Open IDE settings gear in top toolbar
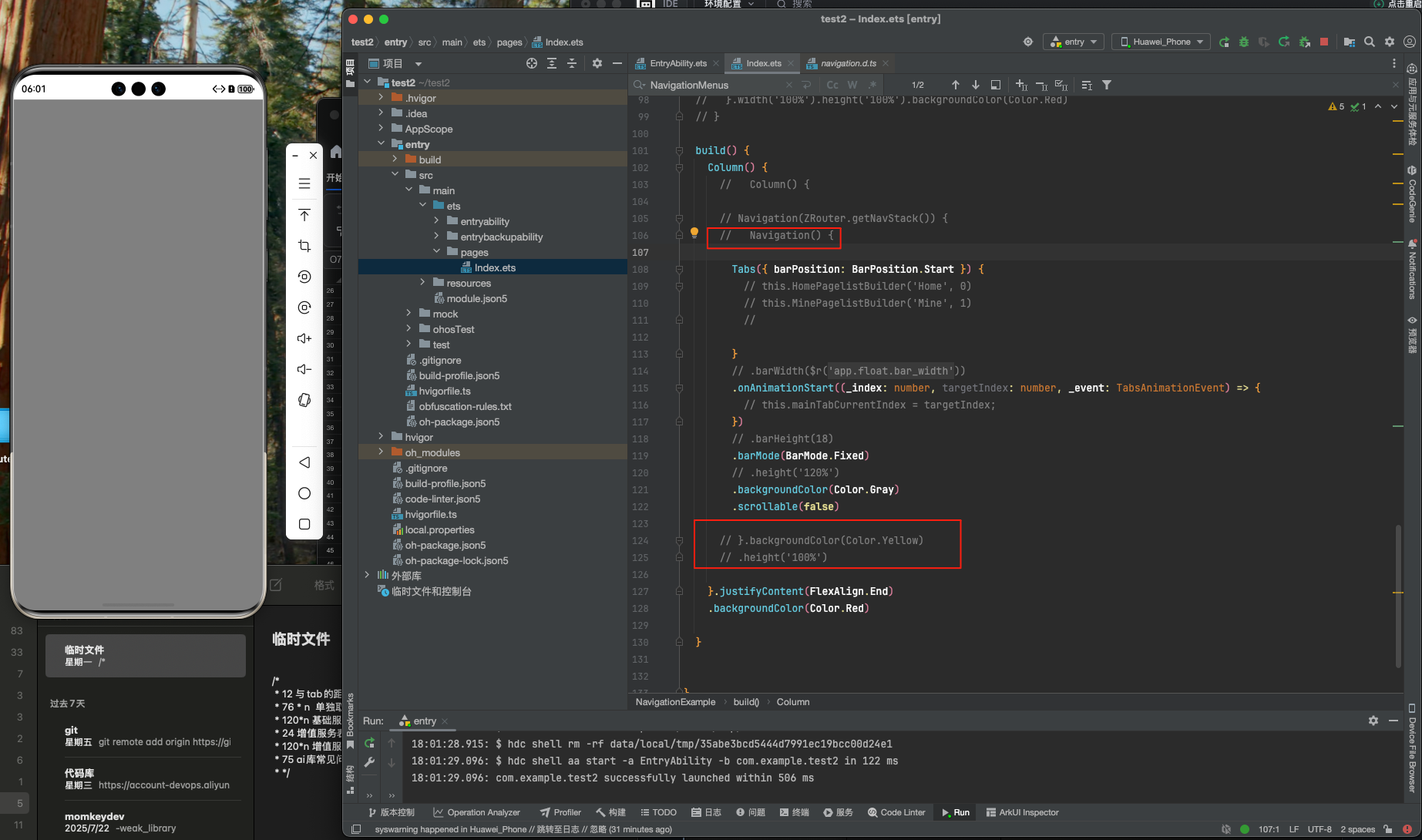This screenshot has height=840, width=1422. 1390,42
